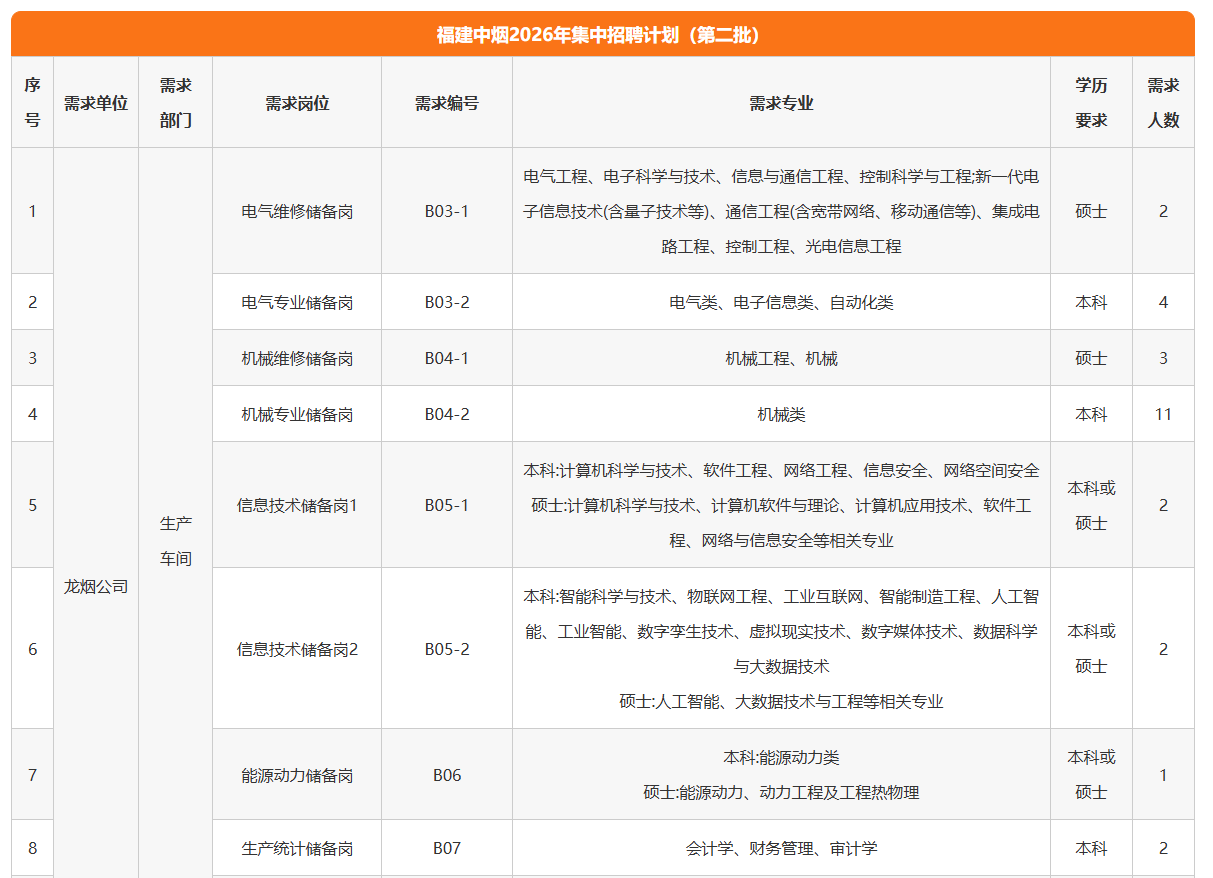Click the 生产车间 department cell
Viewport: 1213px width, 878px height.
[176, 541]
